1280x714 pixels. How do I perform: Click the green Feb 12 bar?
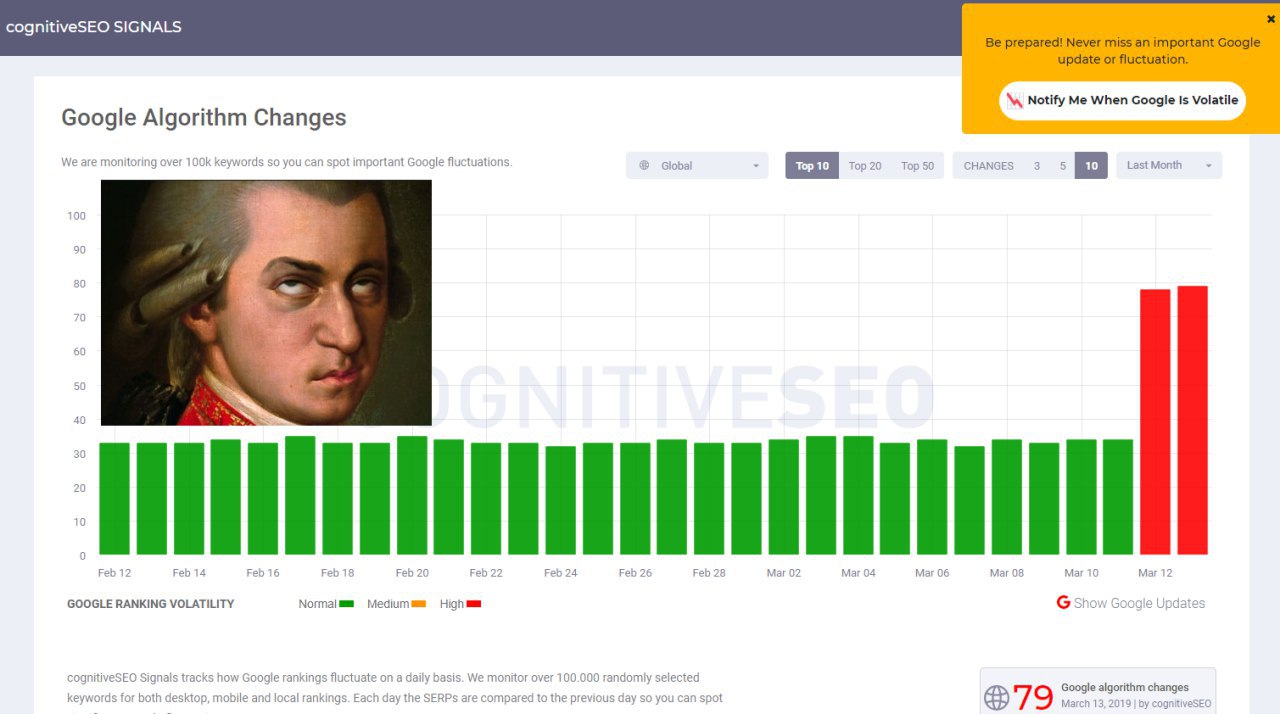[114, 498]
